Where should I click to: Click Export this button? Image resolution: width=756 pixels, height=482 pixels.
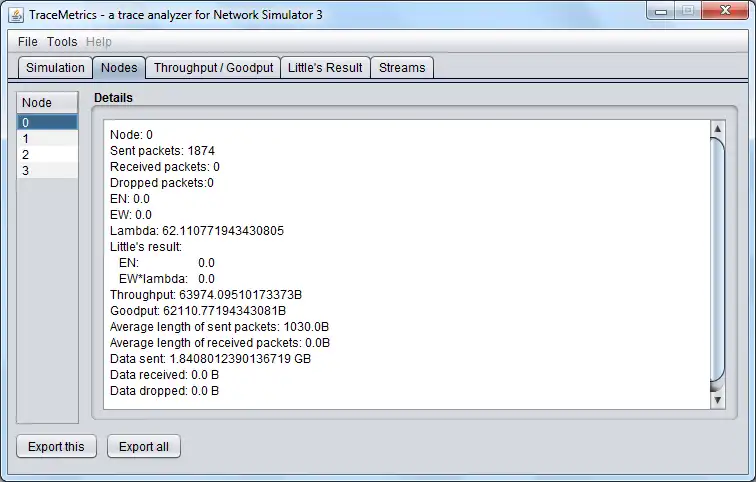point(56,446)
